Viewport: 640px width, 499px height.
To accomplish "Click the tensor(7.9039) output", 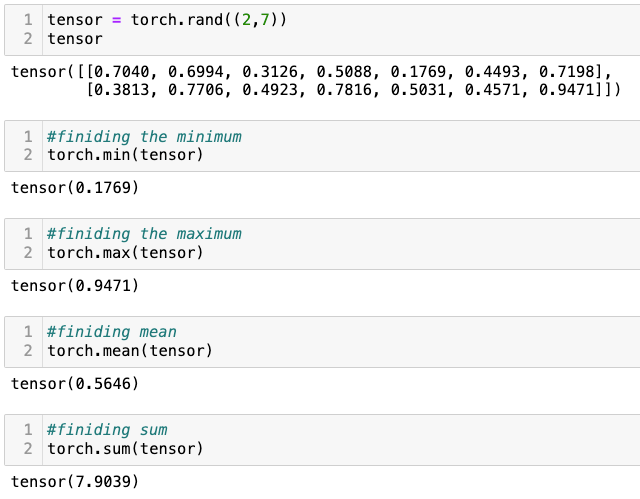I will (75, 482).
